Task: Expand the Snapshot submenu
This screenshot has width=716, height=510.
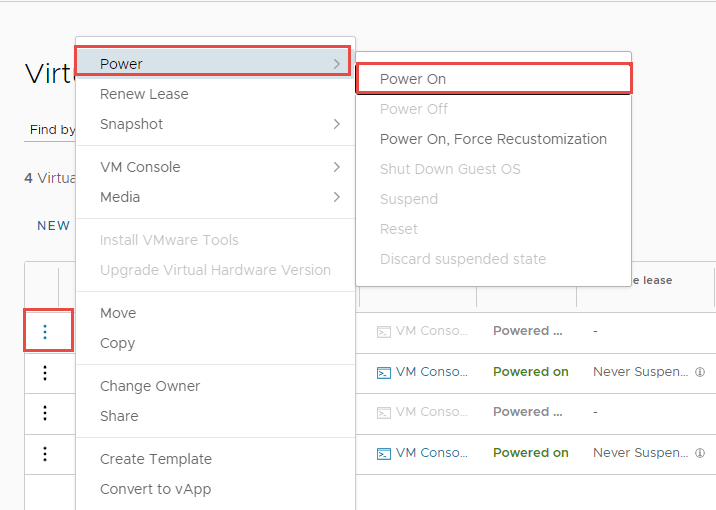Action: pos(214,124)
